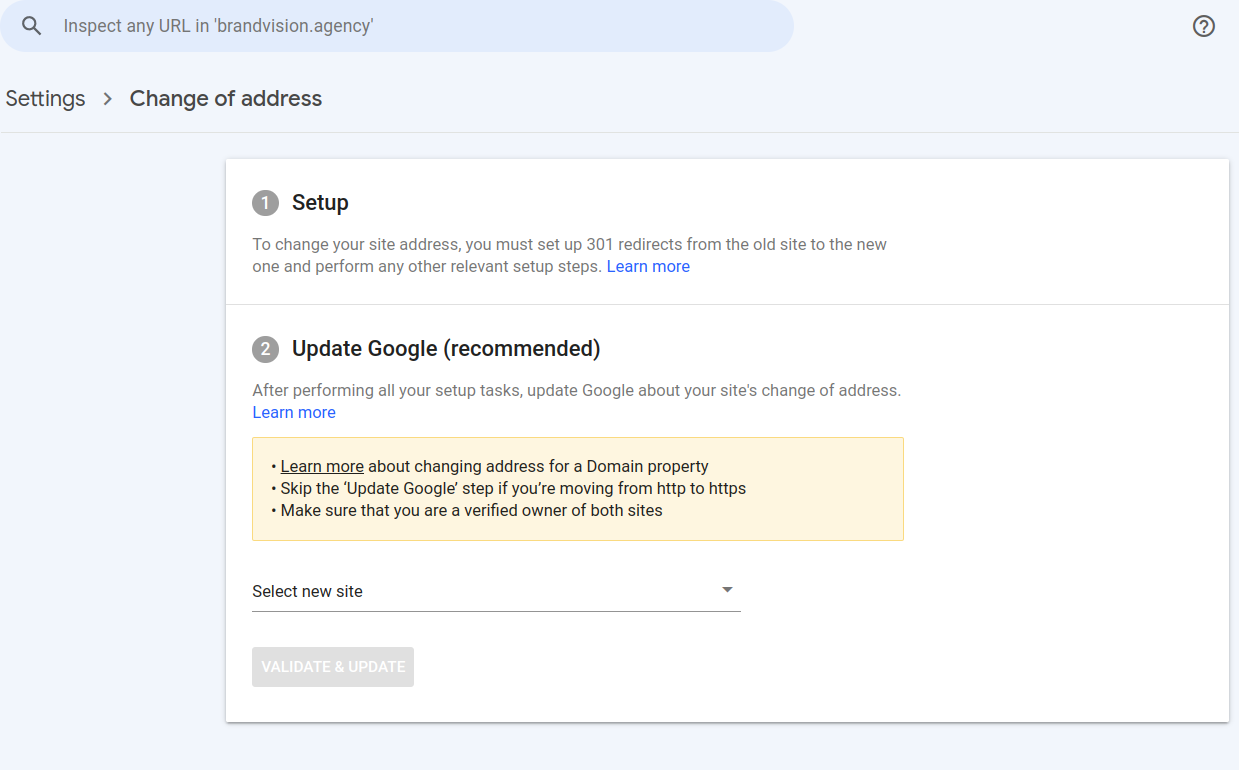Click the 301 redirects setup description text

pyautogui.click(x=569, y=245)
